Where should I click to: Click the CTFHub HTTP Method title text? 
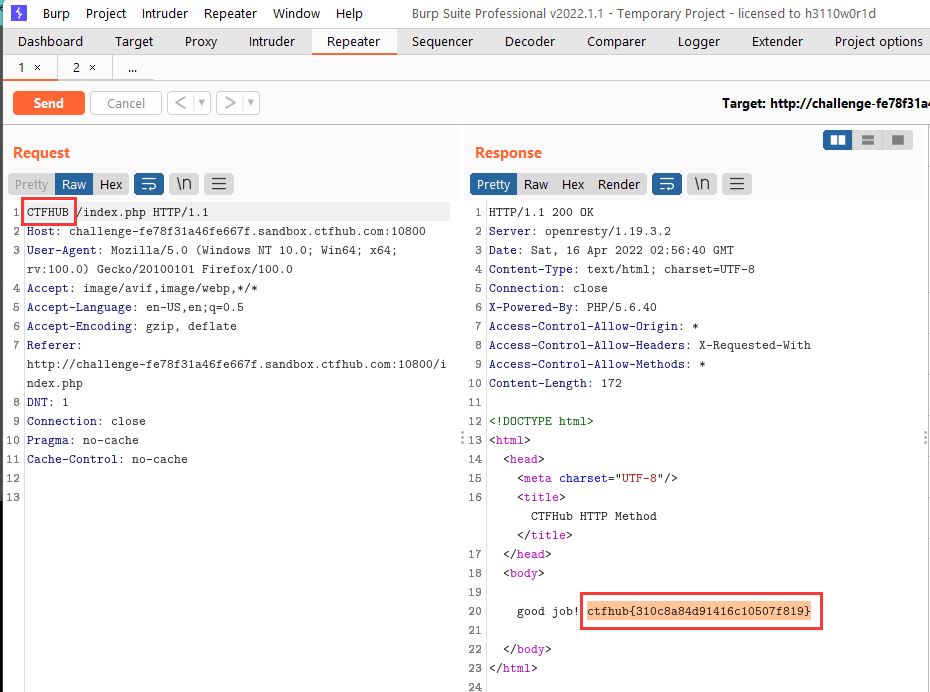click(x=594, y=516)
